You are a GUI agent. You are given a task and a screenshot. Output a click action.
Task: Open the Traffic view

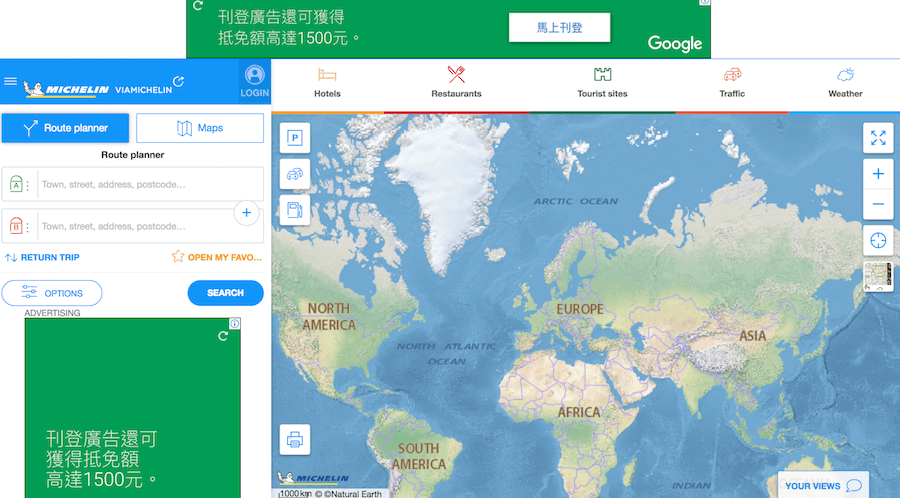tap(732, 83)
